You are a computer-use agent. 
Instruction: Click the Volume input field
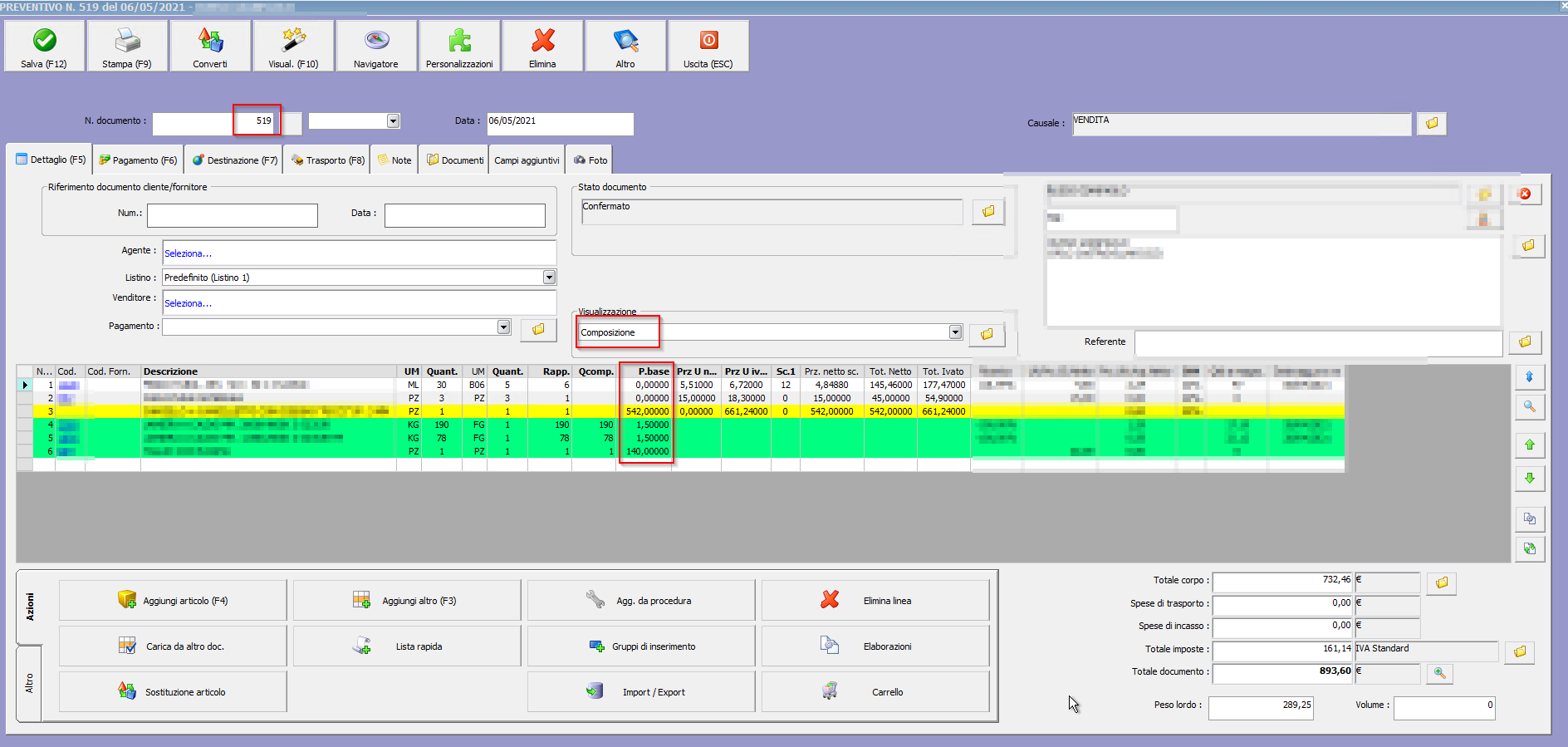click(1444, 708)
